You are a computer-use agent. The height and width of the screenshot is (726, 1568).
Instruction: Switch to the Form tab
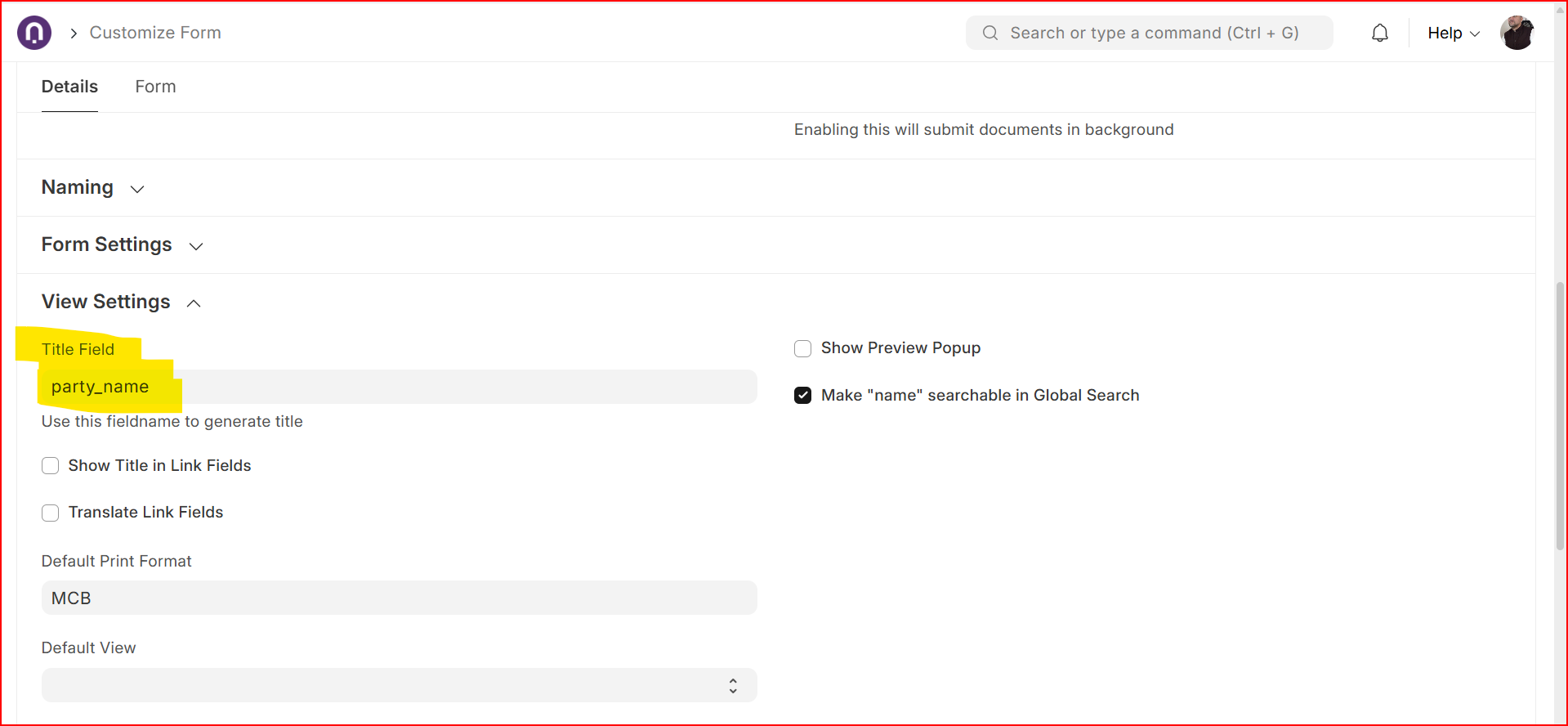pyautogui.click(x=155, y=87)
